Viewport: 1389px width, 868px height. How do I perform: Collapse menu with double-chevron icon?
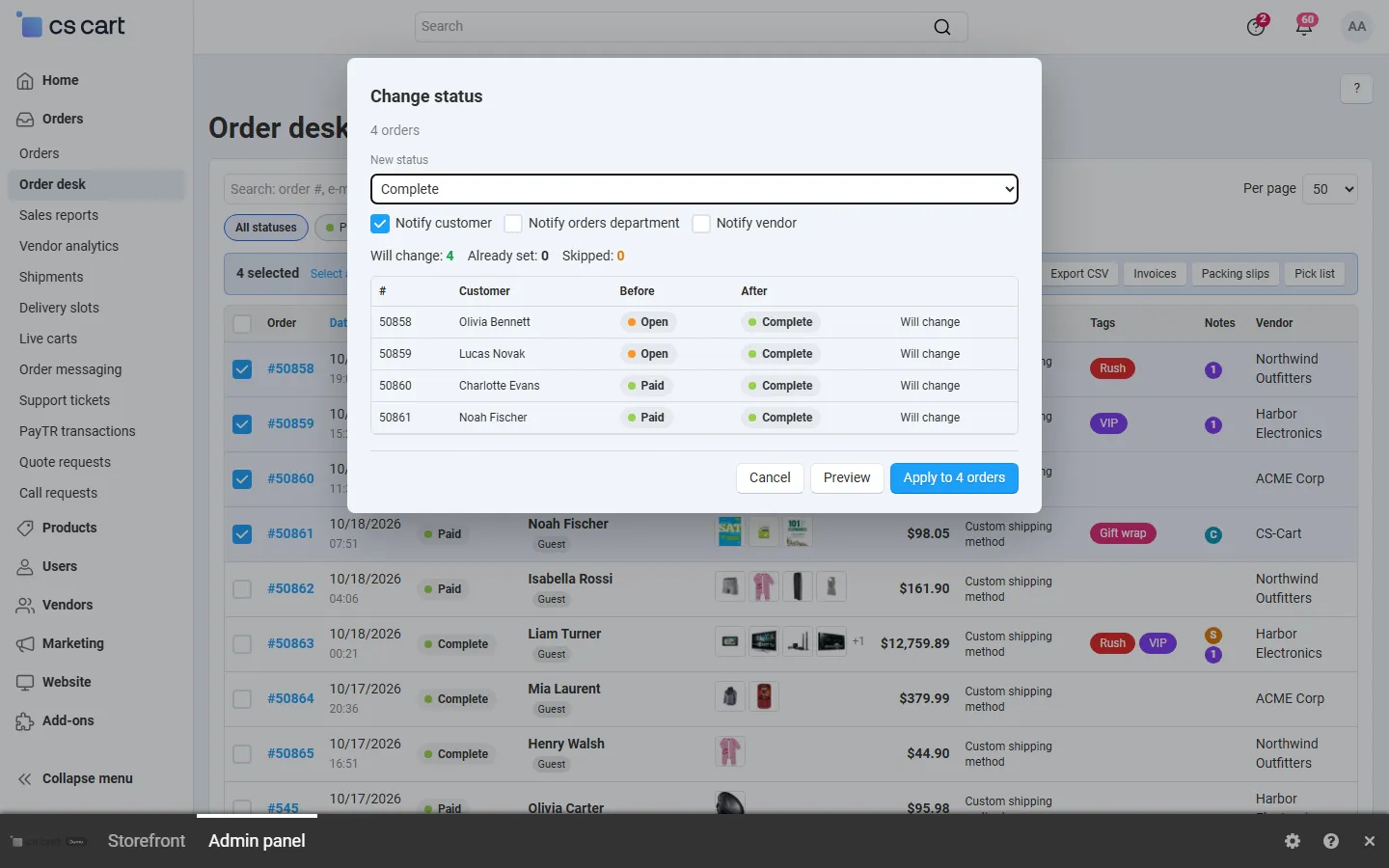pos(25,779)
